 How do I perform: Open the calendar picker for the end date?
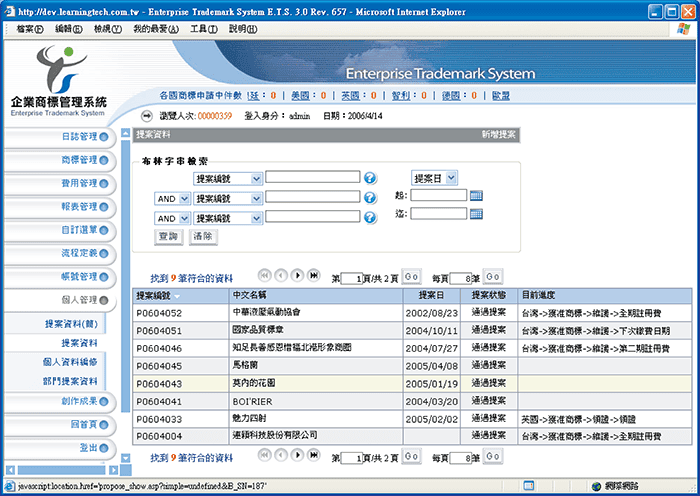(476, 214)
